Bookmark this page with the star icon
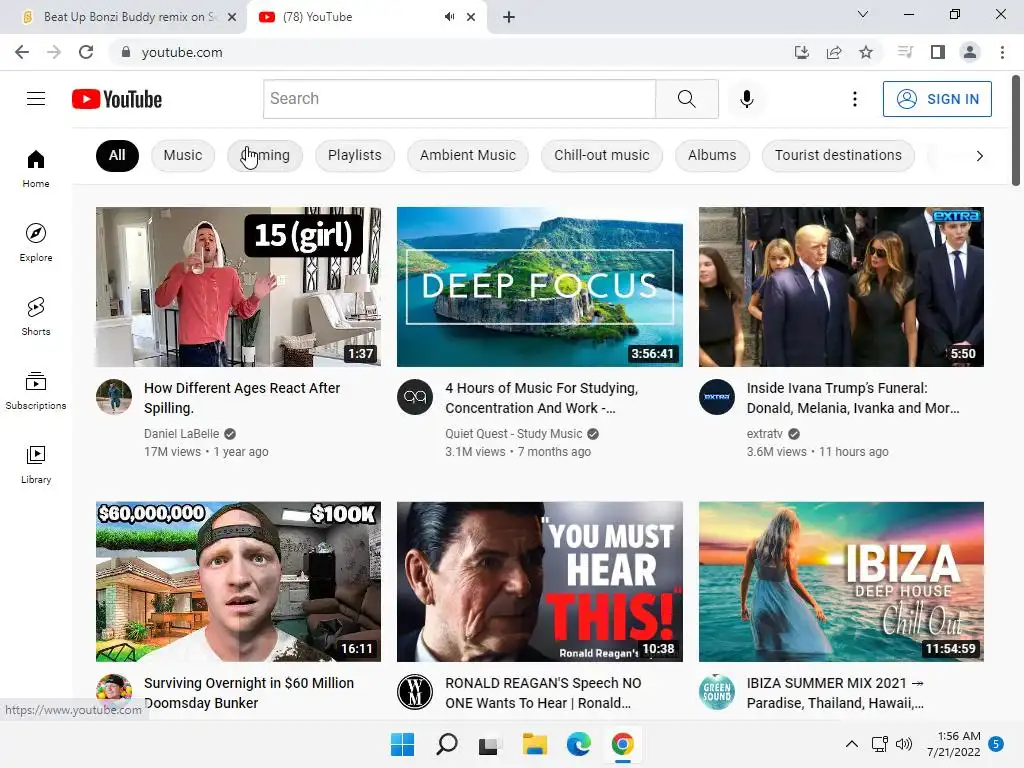The width and height of the screenshot is (1024, 768). [866, 52]
